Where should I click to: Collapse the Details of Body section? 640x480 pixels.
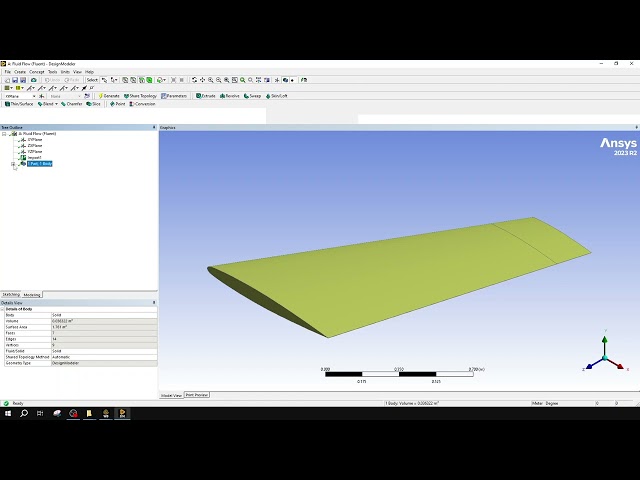[x=2, y=309]
